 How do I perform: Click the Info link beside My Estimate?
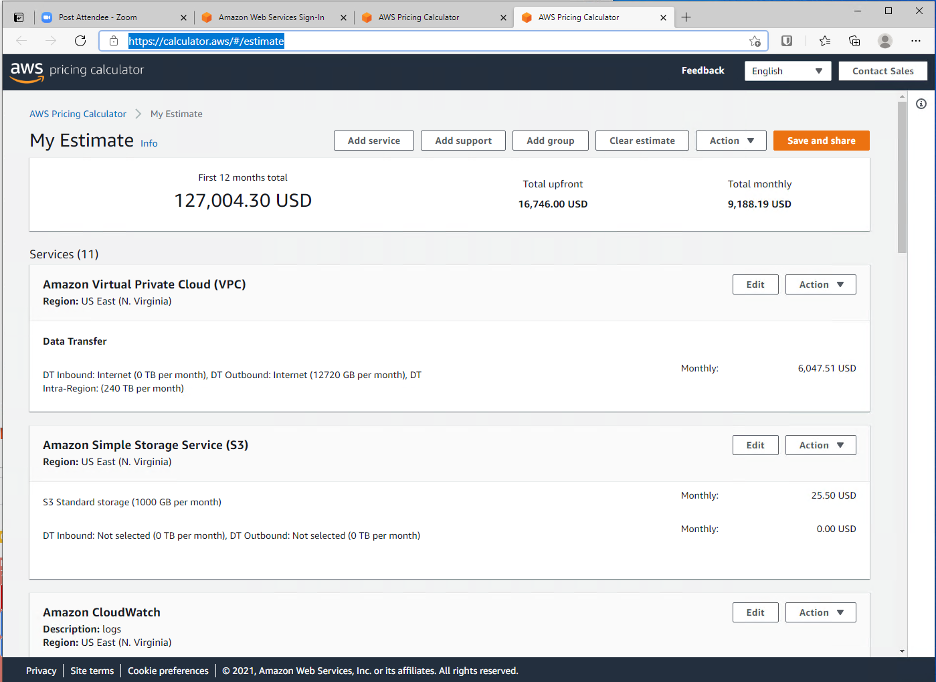click(x=149, y=144)
